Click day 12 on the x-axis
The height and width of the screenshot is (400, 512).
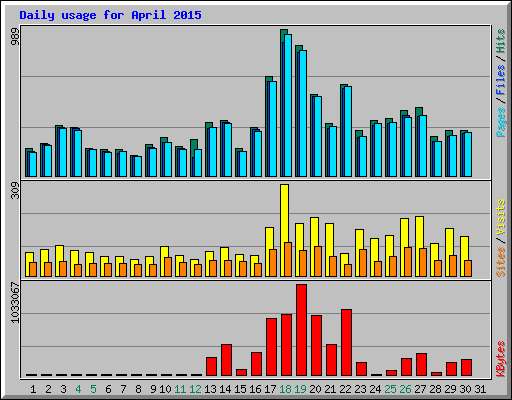(195, 389)
